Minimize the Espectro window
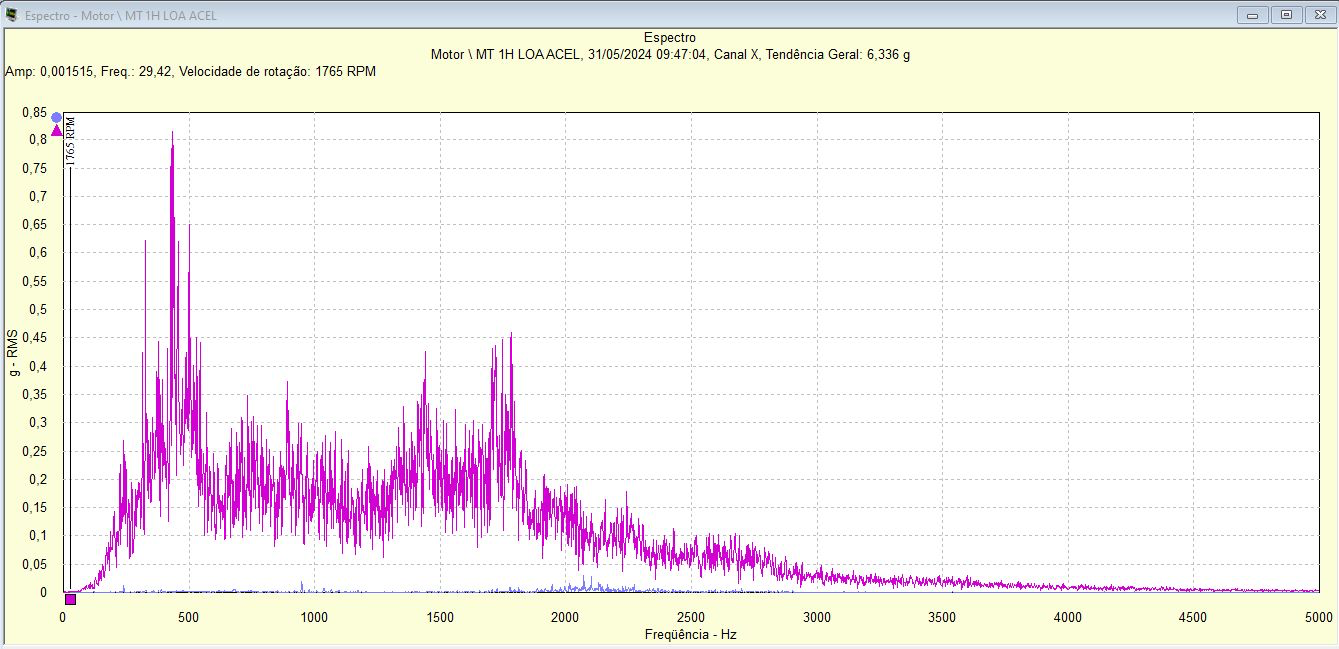The width and height of the screenshot is (1339, 649). click(1252, 15)
